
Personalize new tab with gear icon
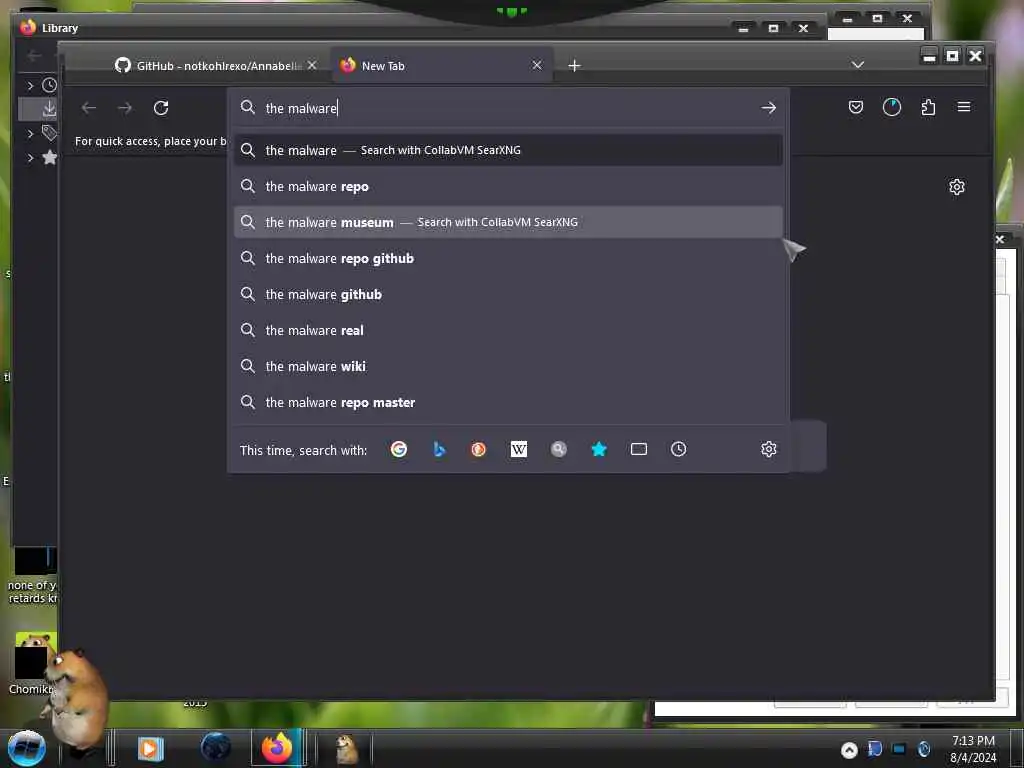pos(957,187)
